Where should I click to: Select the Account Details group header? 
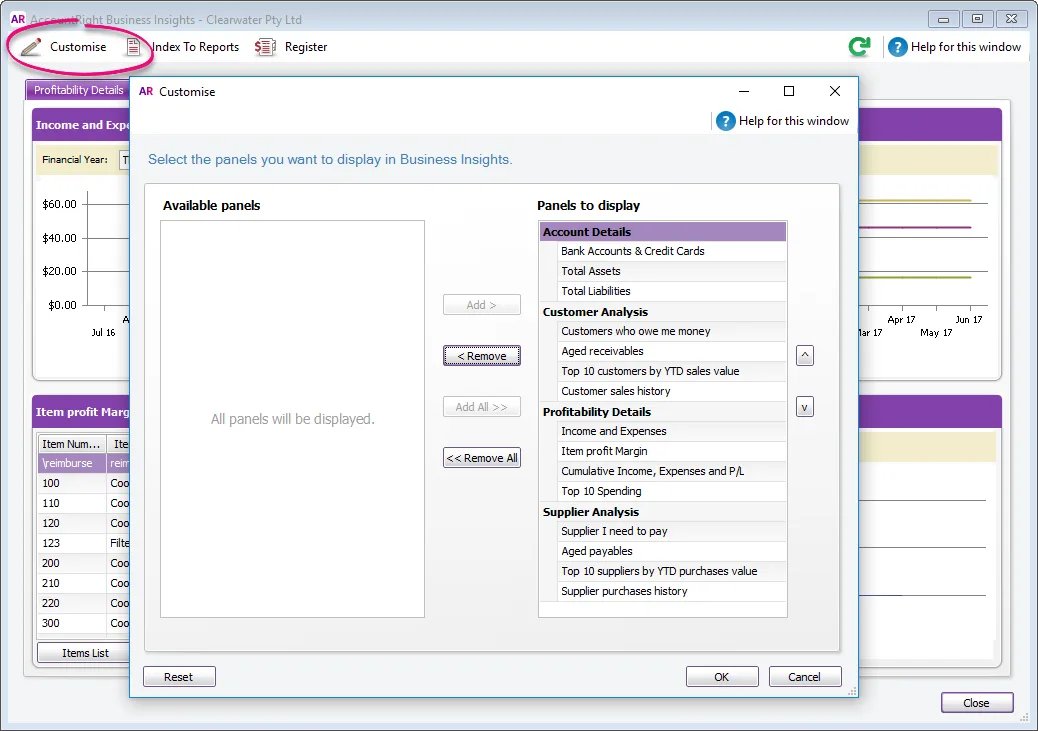coord(663,232)
